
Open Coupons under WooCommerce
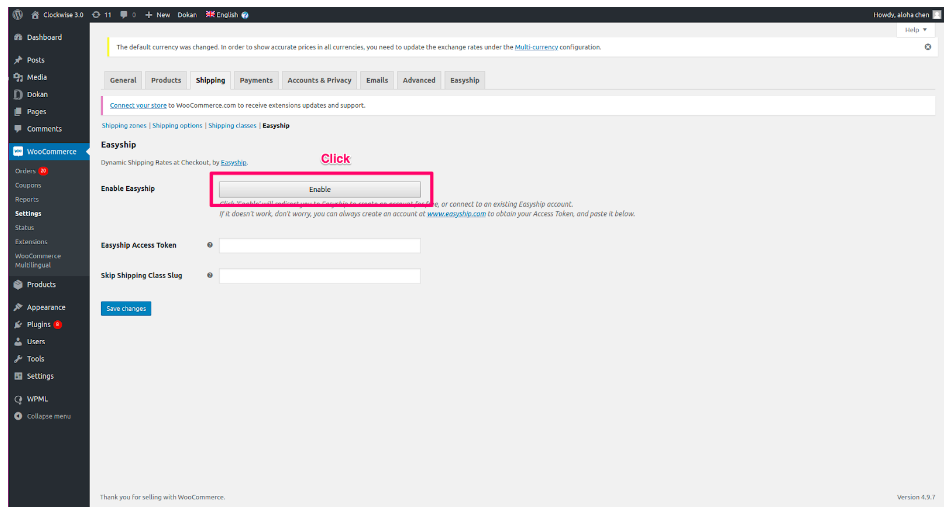tap(29, 186)
